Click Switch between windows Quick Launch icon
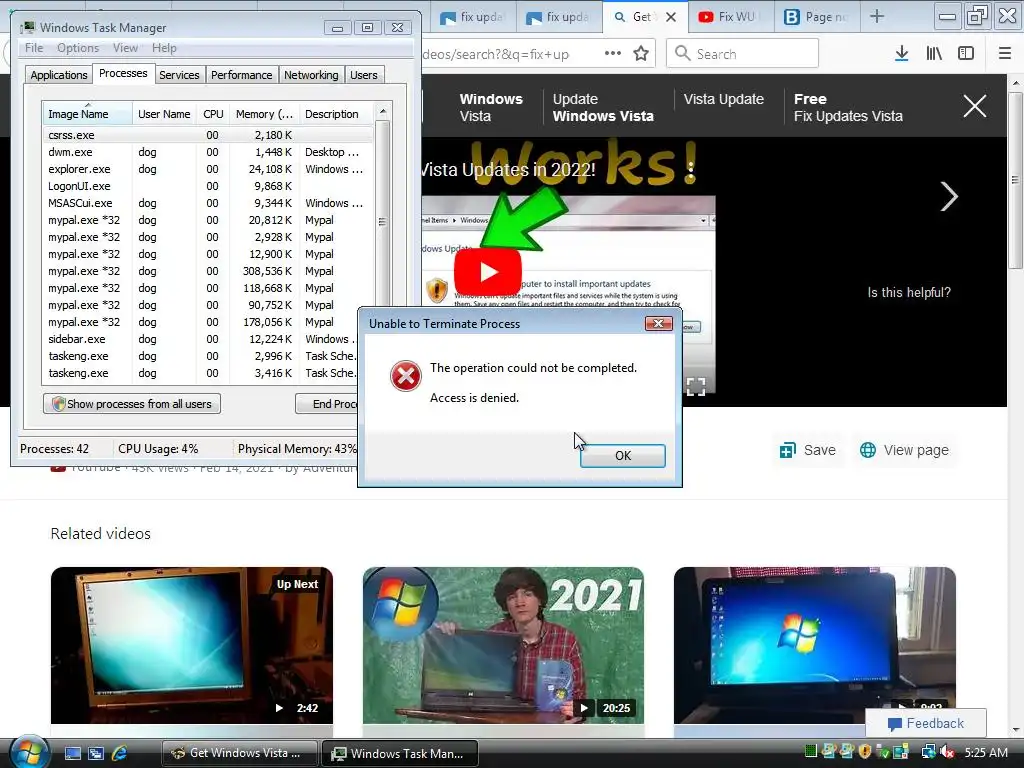 click(96, 753)
